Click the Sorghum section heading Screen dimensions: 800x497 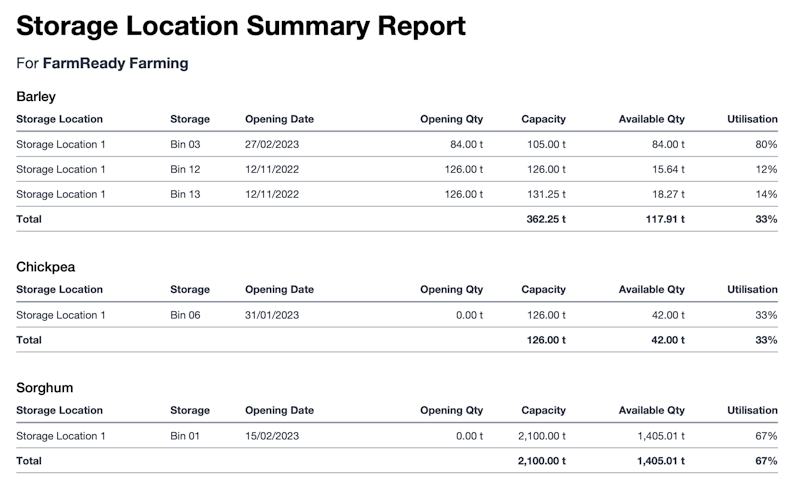point(44,387)
